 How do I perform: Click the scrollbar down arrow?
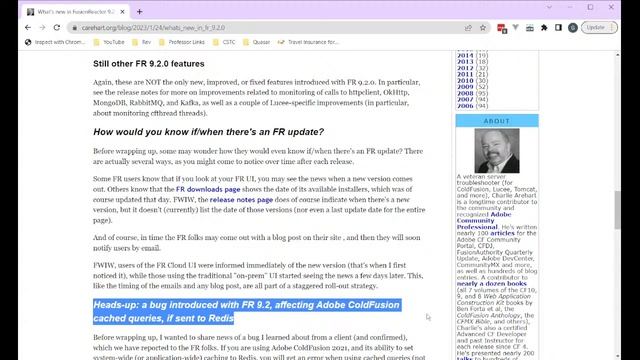pyautogui.click(x=618, y=356)
